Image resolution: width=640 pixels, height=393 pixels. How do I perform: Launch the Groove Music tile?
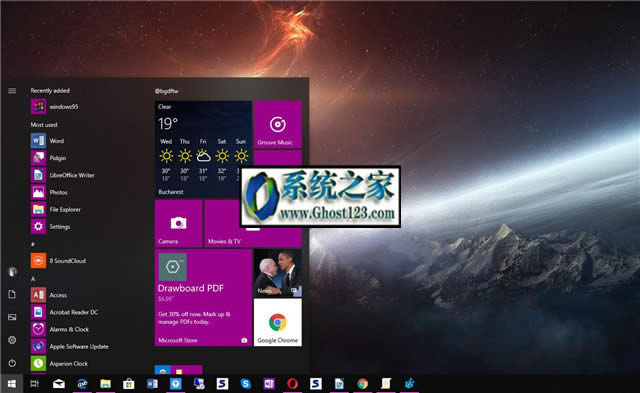pyautogui.click(x=278, y=124)
